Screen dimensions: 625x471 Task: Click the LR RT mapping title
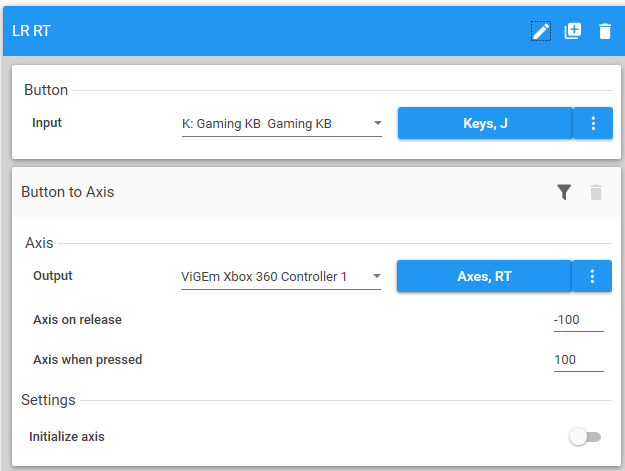point(31,31)
